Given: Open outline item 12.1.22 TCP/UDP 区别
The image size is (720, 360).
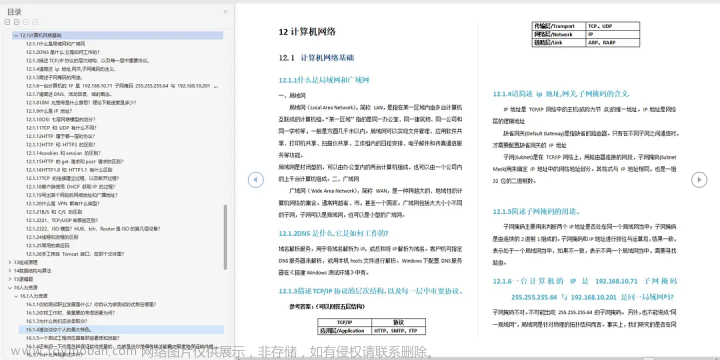Looking at the screenshot, I should click(x=62, y=220).
